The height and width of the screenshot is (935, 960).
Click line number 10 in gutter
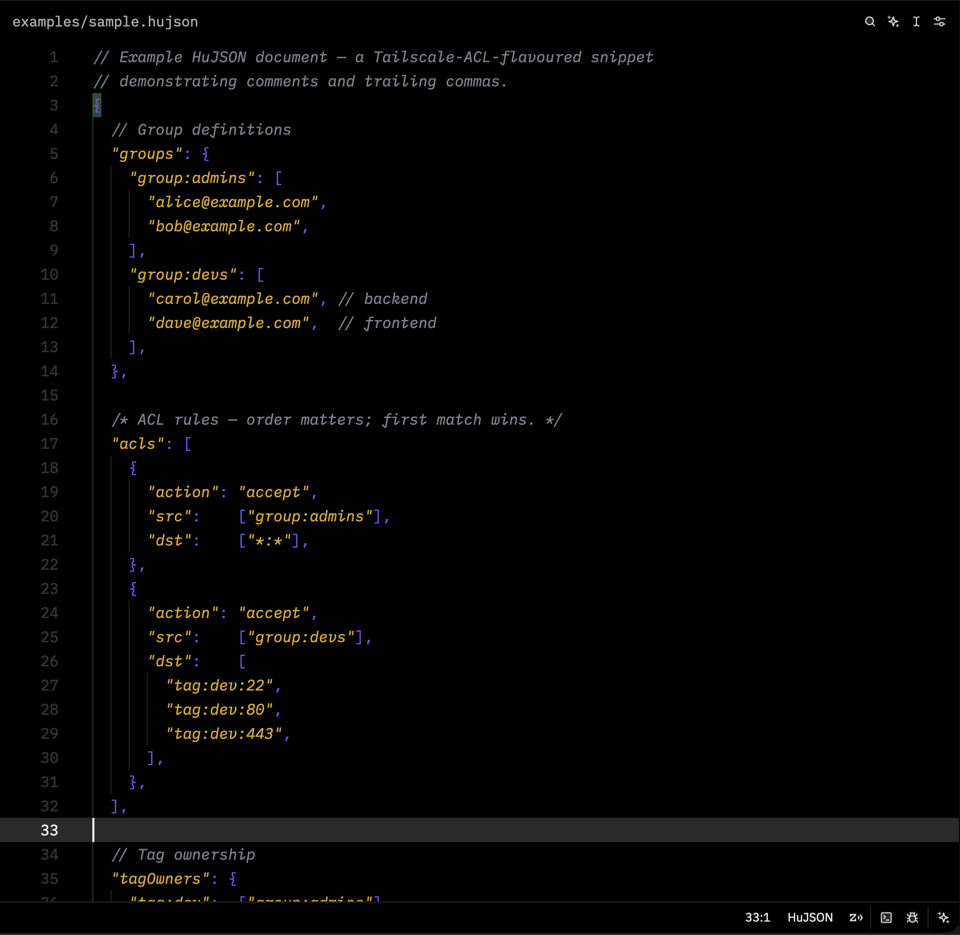coord(50,275)
